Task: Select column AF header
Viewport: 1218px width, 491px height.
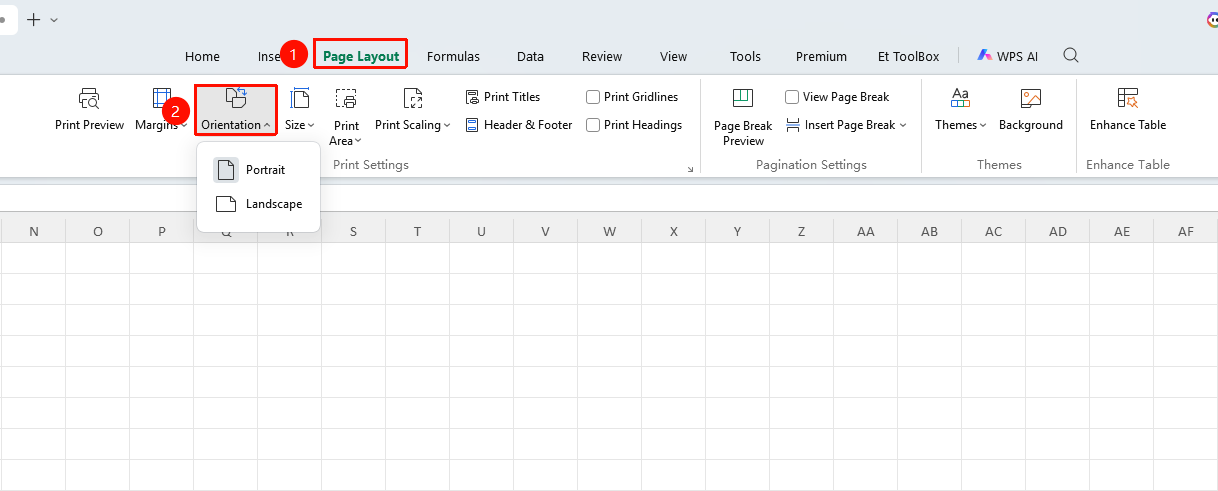Action: [x=1185, y=231]
